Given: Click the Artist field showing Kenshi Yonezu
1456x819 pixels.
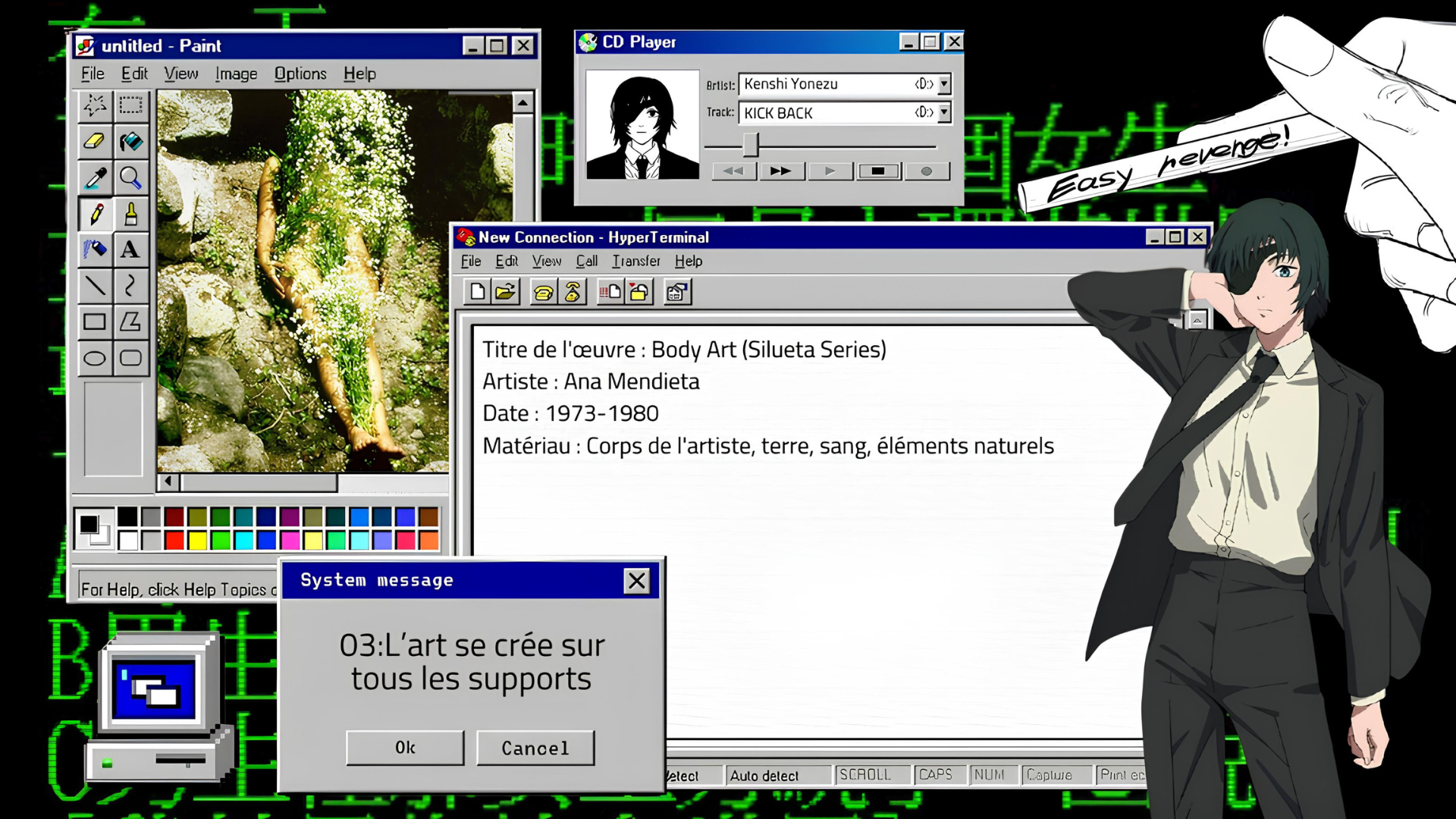Looking at the screenshot, I should pyautogui.click(x=845, y=84).
